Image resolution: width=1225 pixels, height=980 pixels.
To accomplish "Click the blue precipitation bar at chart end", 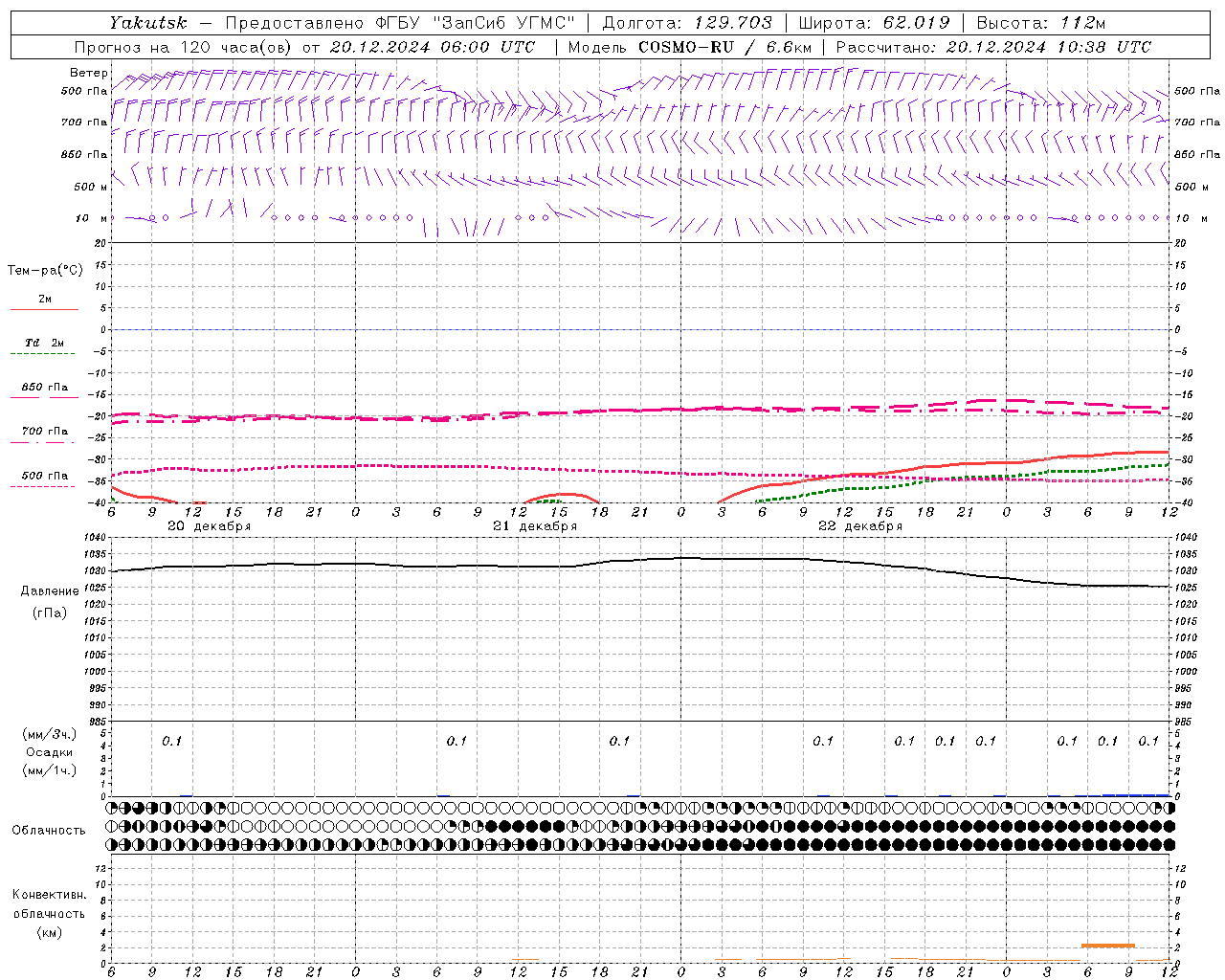I will point(1136,794).
